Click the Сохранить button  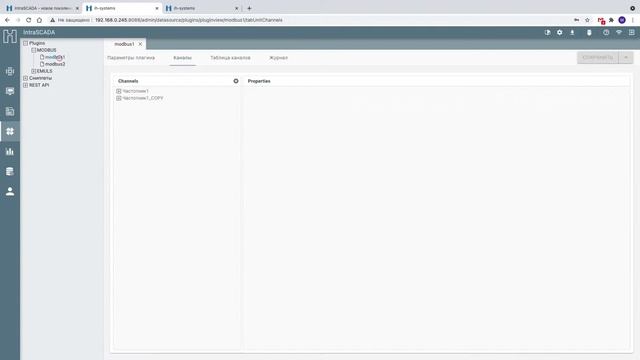[598, 58]
